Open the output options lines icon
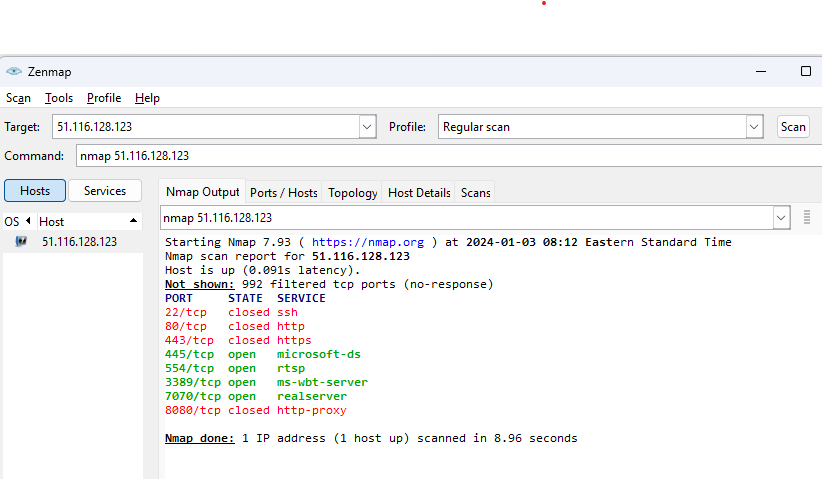Image resolution: width=822 pixels, height=479 pixels. 807,217
